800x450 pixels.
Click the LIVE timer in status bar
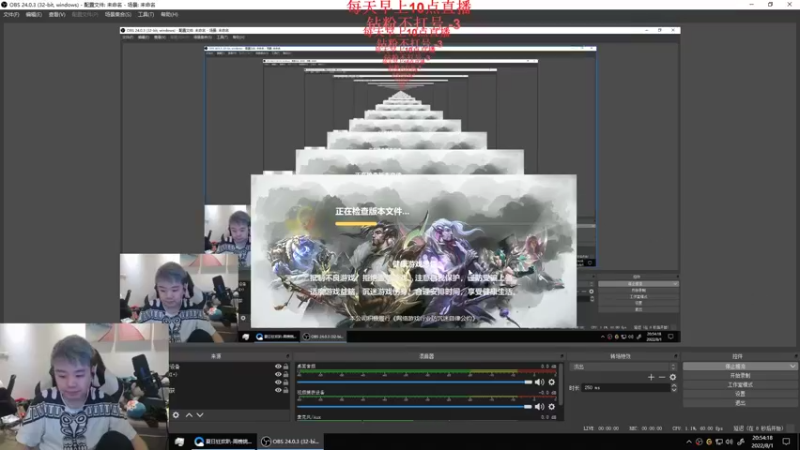tap(601, 429)
